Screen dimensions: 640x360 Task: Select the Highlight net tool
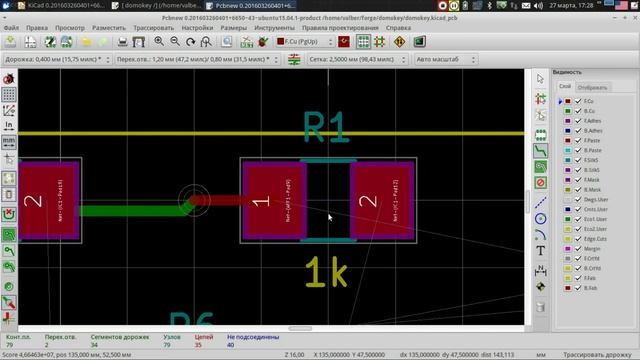[x=540, y=98]
